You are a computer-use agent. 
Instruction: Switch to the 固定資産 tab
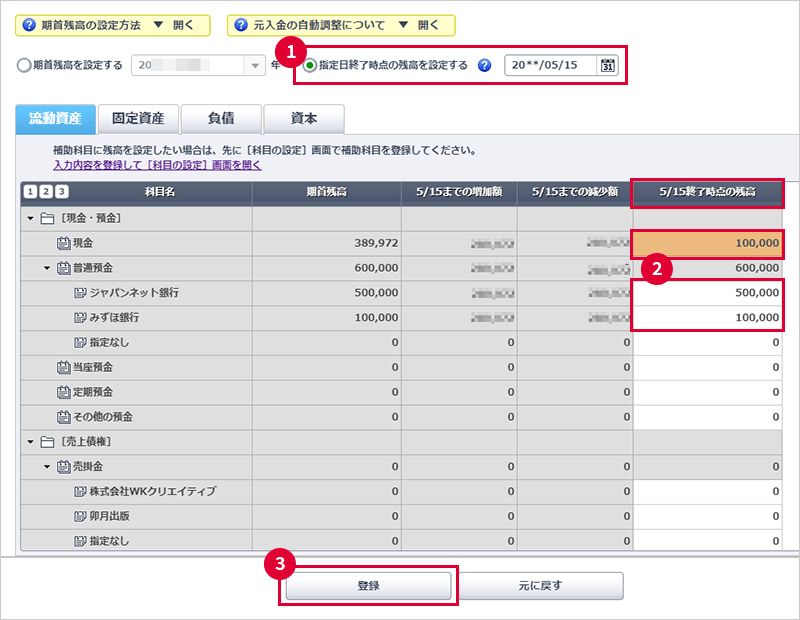pyautogui.click(x=138, y=119)
